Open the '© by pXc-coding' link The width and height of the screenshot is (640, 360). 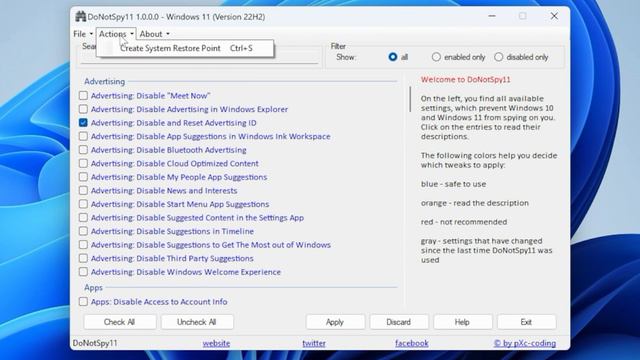pos(525,343)
